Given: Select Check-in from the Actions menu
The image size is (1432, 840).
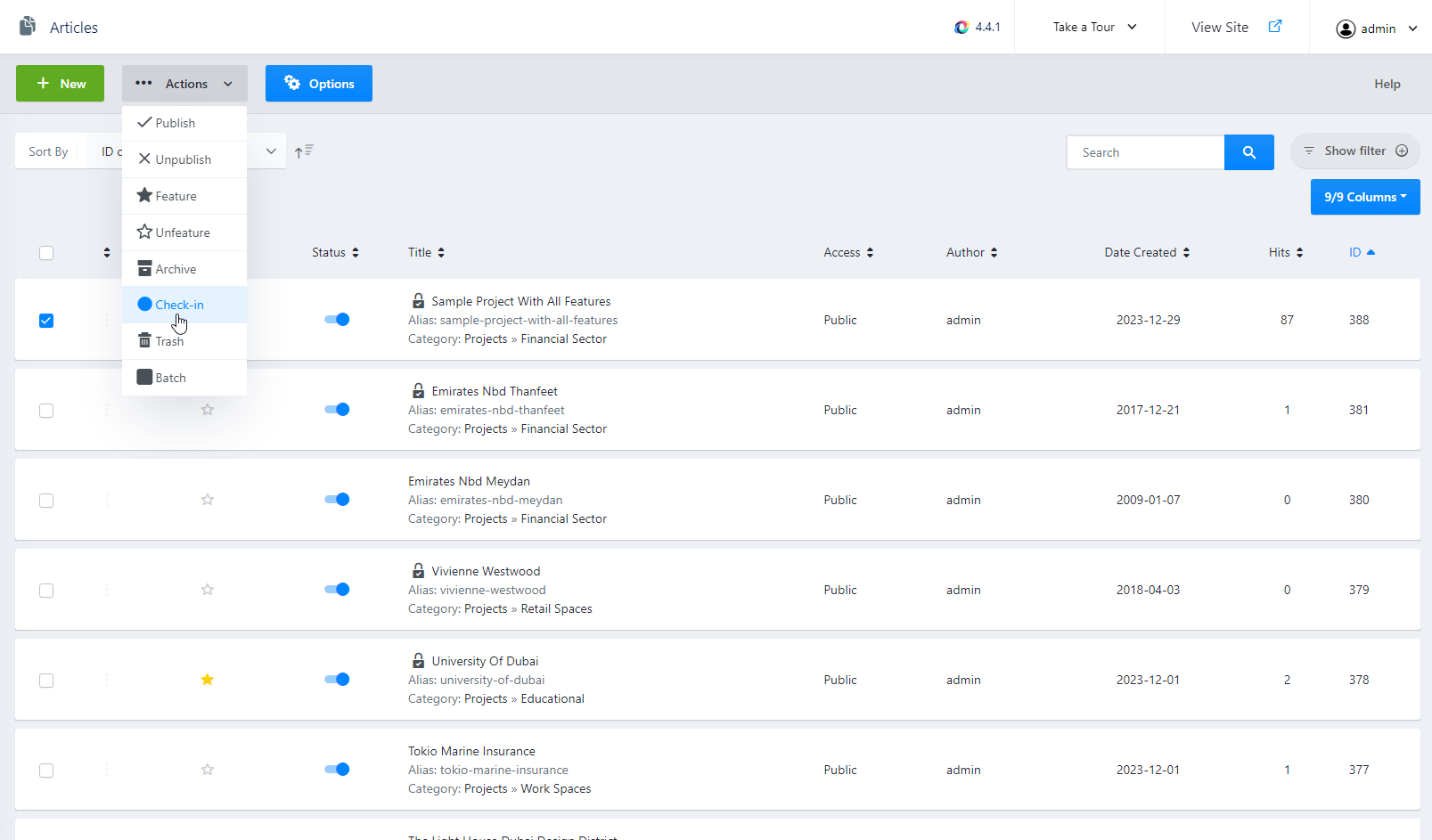Looking at the screenshot, I should coord(184,305).
